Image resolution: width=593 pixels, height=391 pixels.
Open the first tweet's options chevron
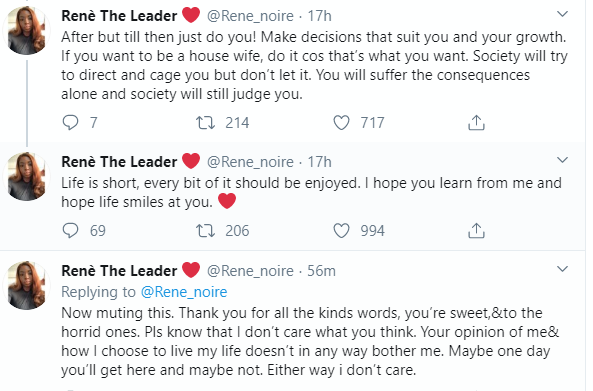tap(563, 14)
